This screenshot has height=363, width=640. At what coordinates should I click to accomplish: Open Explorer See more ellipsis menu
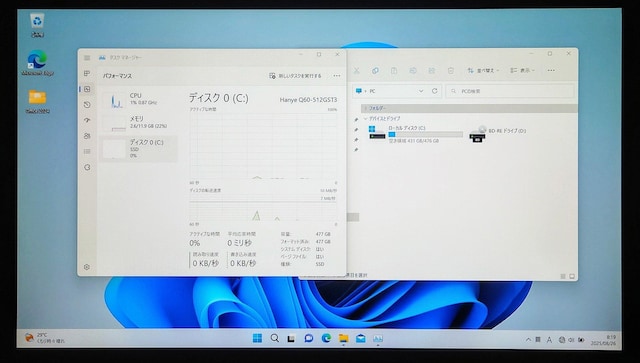[551, 71]
